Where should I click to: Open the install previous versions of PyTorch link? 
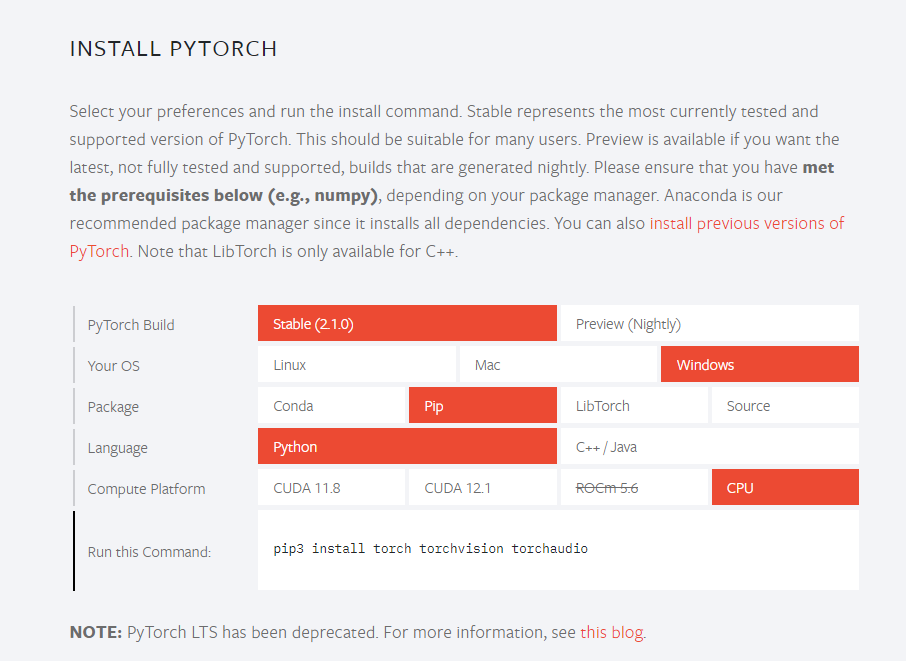746,223
